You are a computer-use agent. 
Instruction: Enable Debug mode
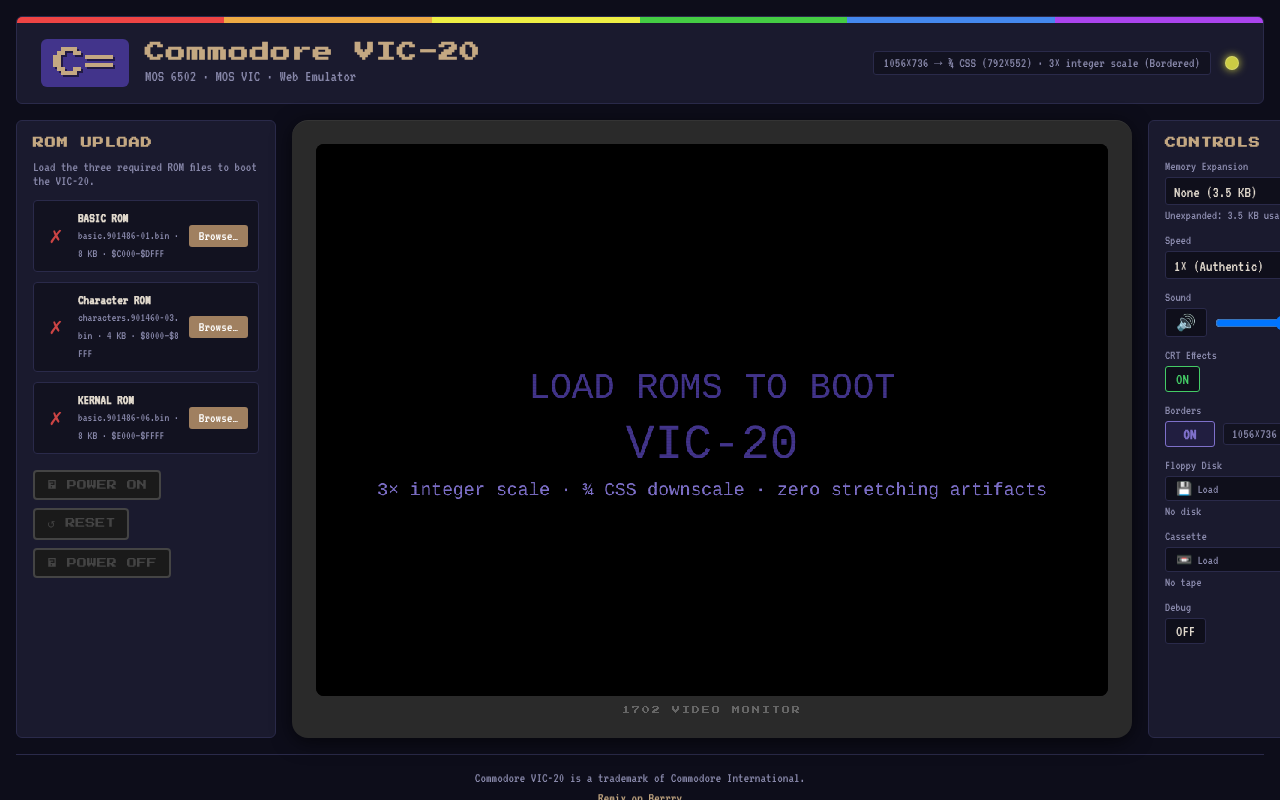pyautogui.click(x=1185, y=631)
